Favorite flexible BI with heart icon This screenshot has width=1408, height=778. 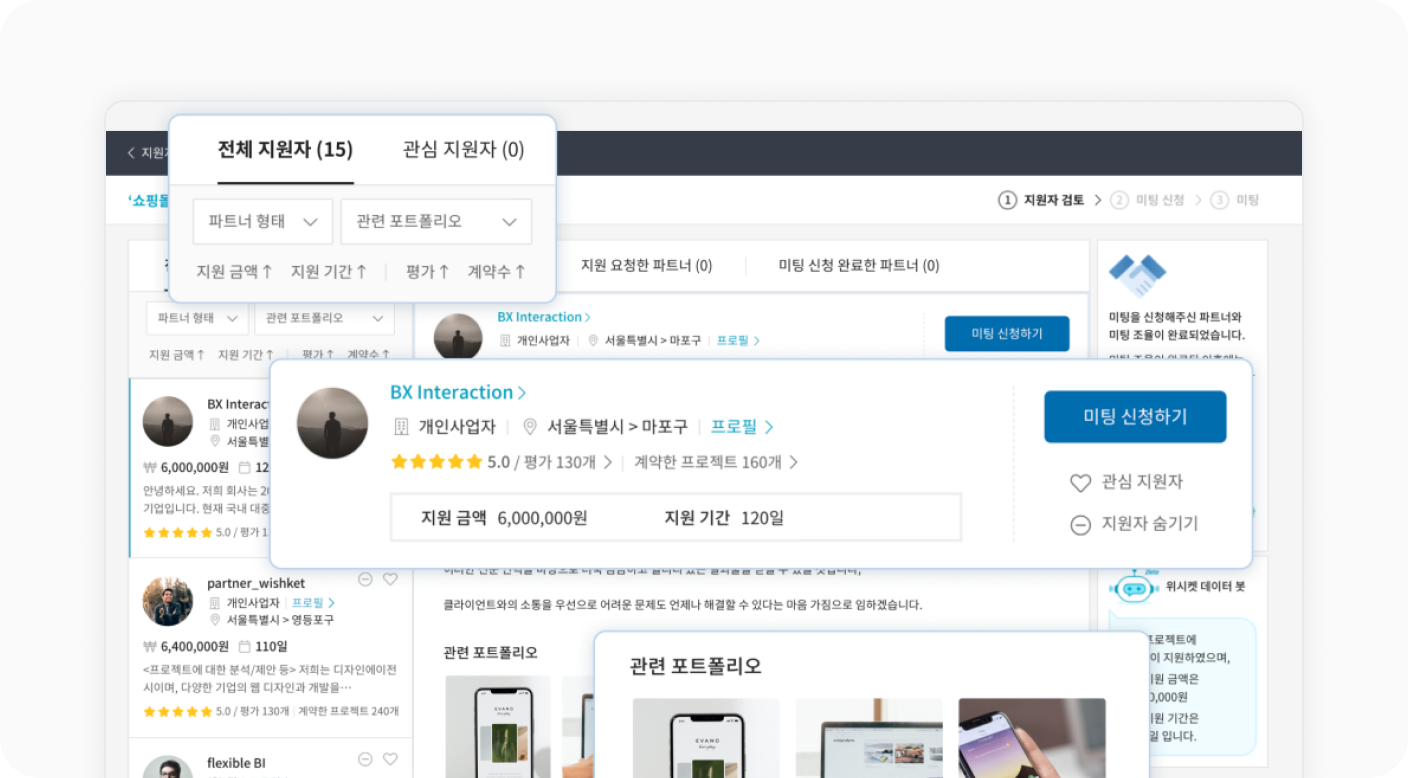pos(390,759)
